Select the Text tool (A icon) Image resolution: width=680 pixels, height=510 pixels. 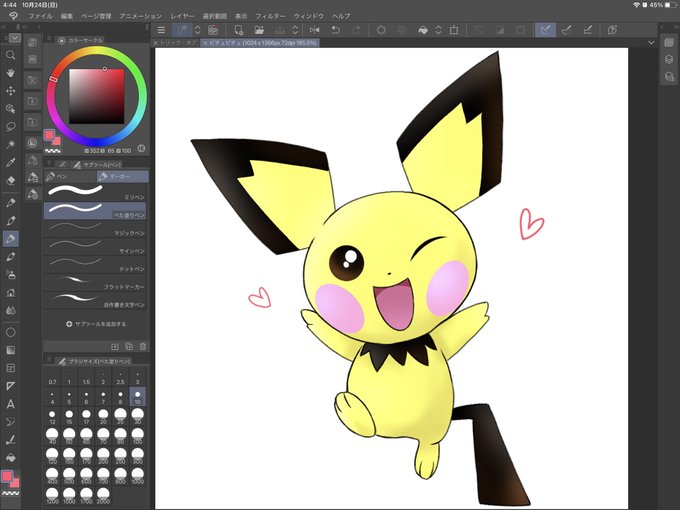[10, 404]
